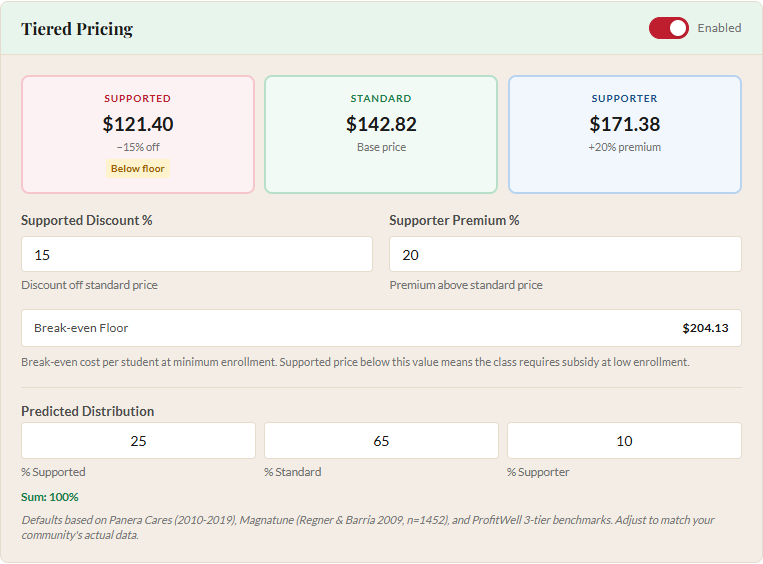Select the Standard tier card
This screenshot has width=763, height=564.
[381, 134]
